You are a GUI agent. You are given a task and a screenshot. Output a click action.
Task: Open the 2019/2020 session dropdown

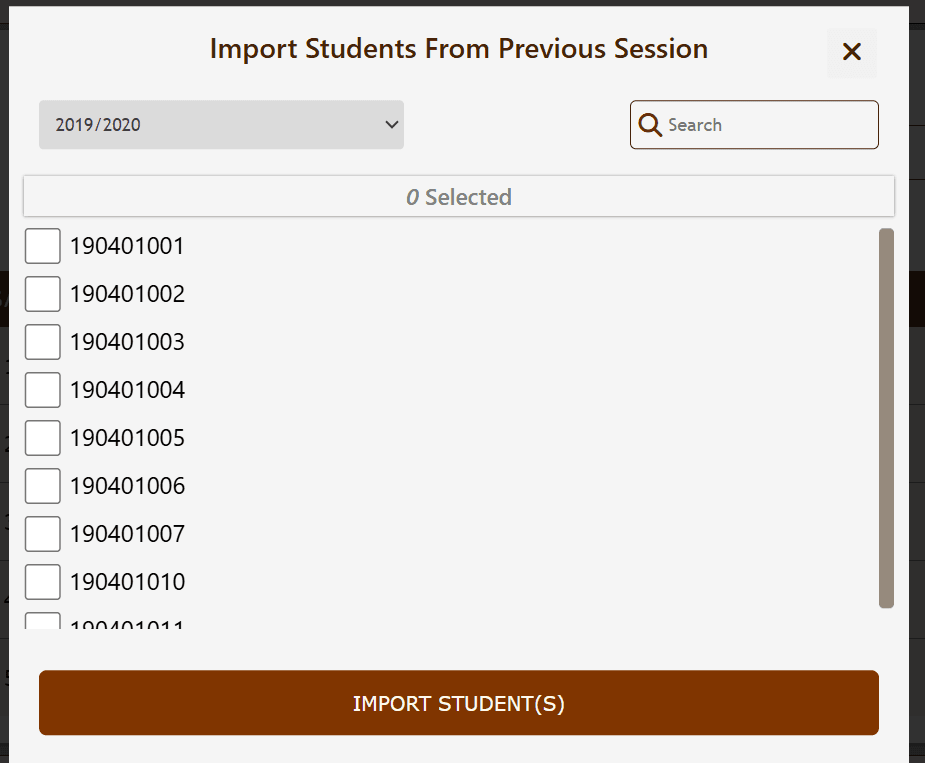point(220,124)
